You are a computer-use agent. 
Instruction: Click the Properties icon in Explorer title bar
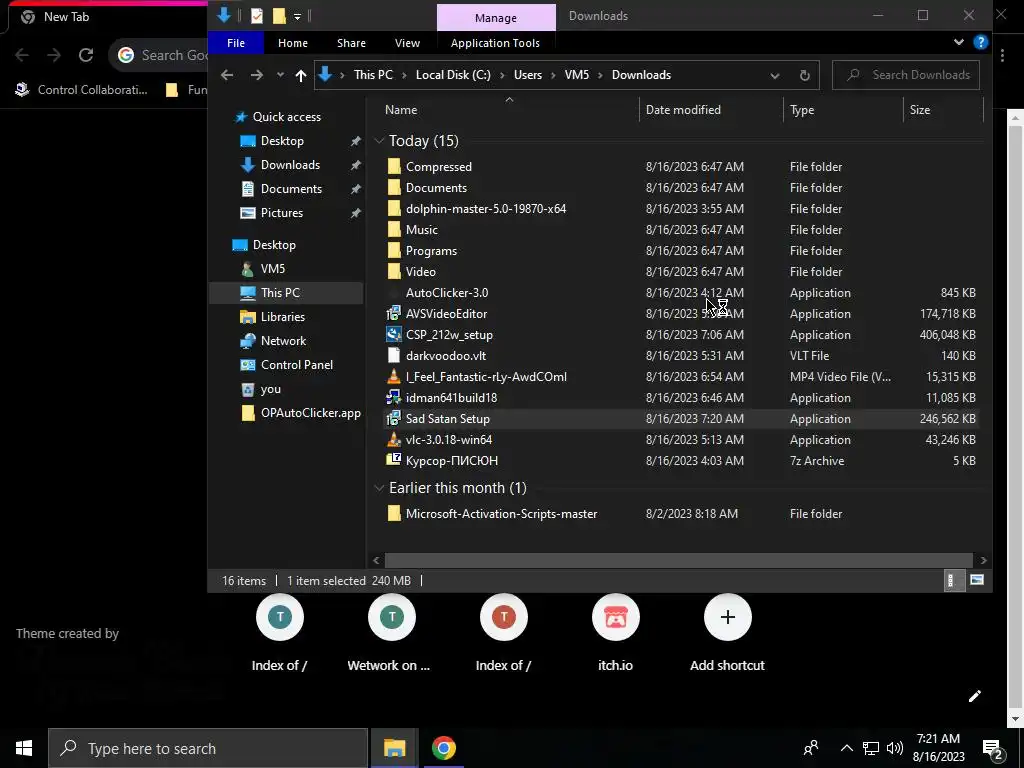tap(257, 16)
